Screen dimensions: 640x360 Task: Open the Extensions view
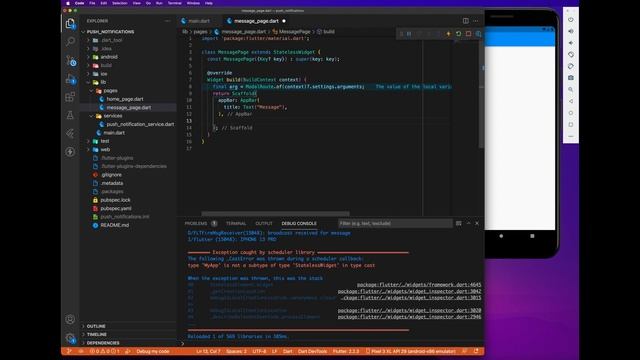(70, 97)
